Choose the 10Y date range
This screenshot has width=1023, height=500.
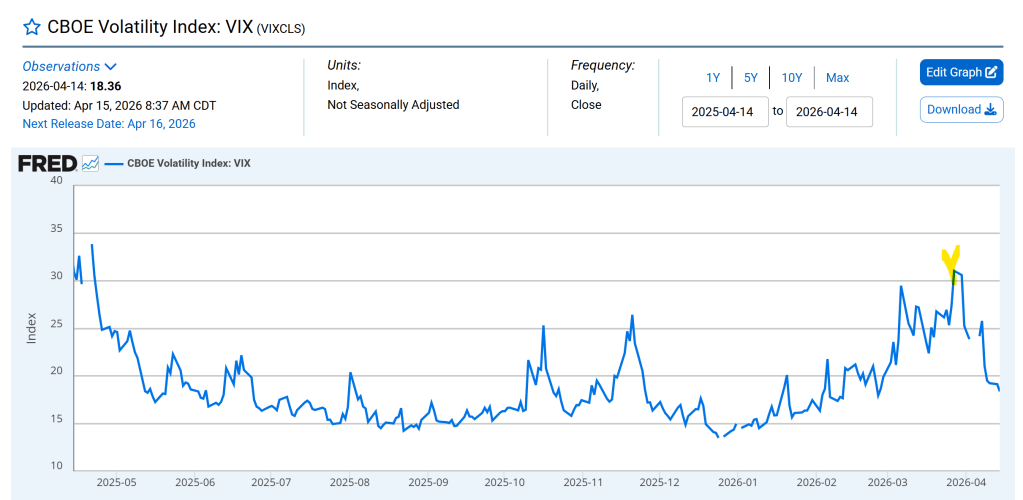791,77
